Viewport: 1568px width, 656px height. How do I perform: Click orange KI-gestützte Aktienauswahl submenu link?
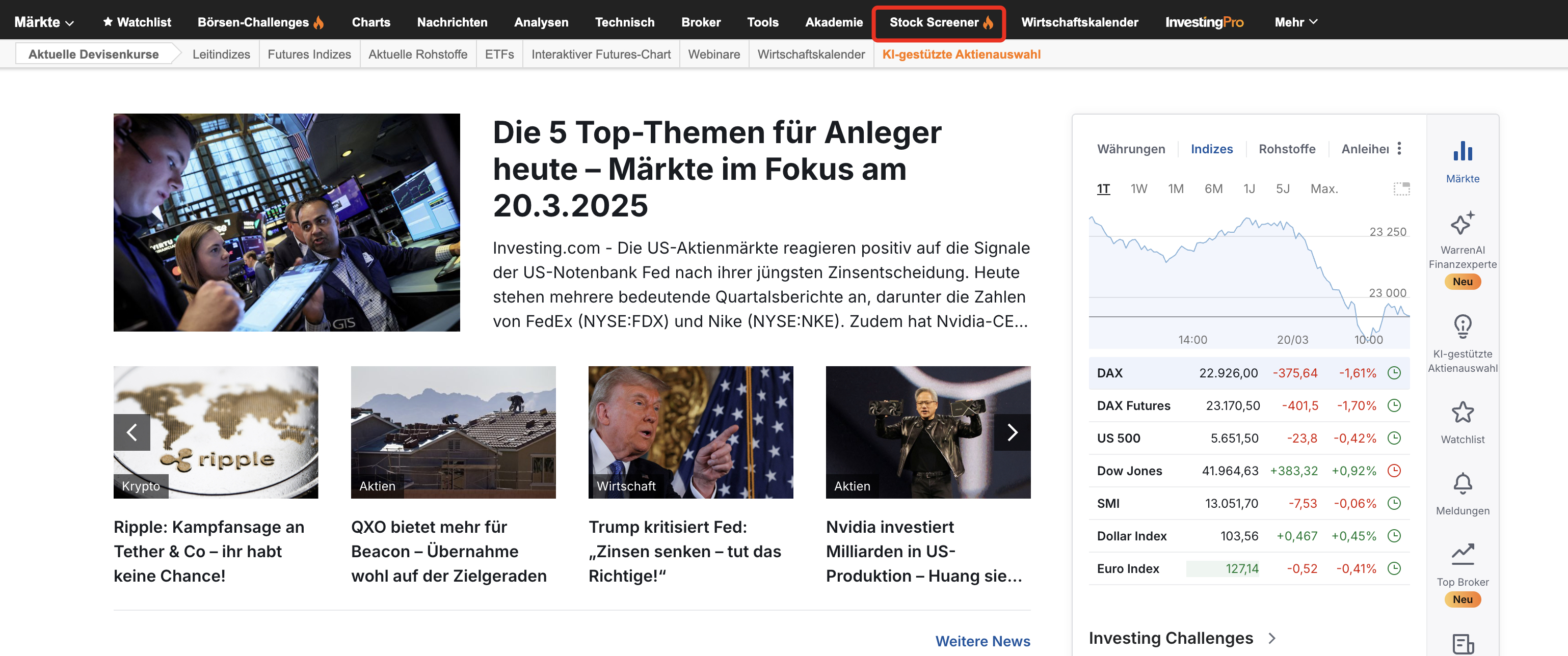click(961, 54)
